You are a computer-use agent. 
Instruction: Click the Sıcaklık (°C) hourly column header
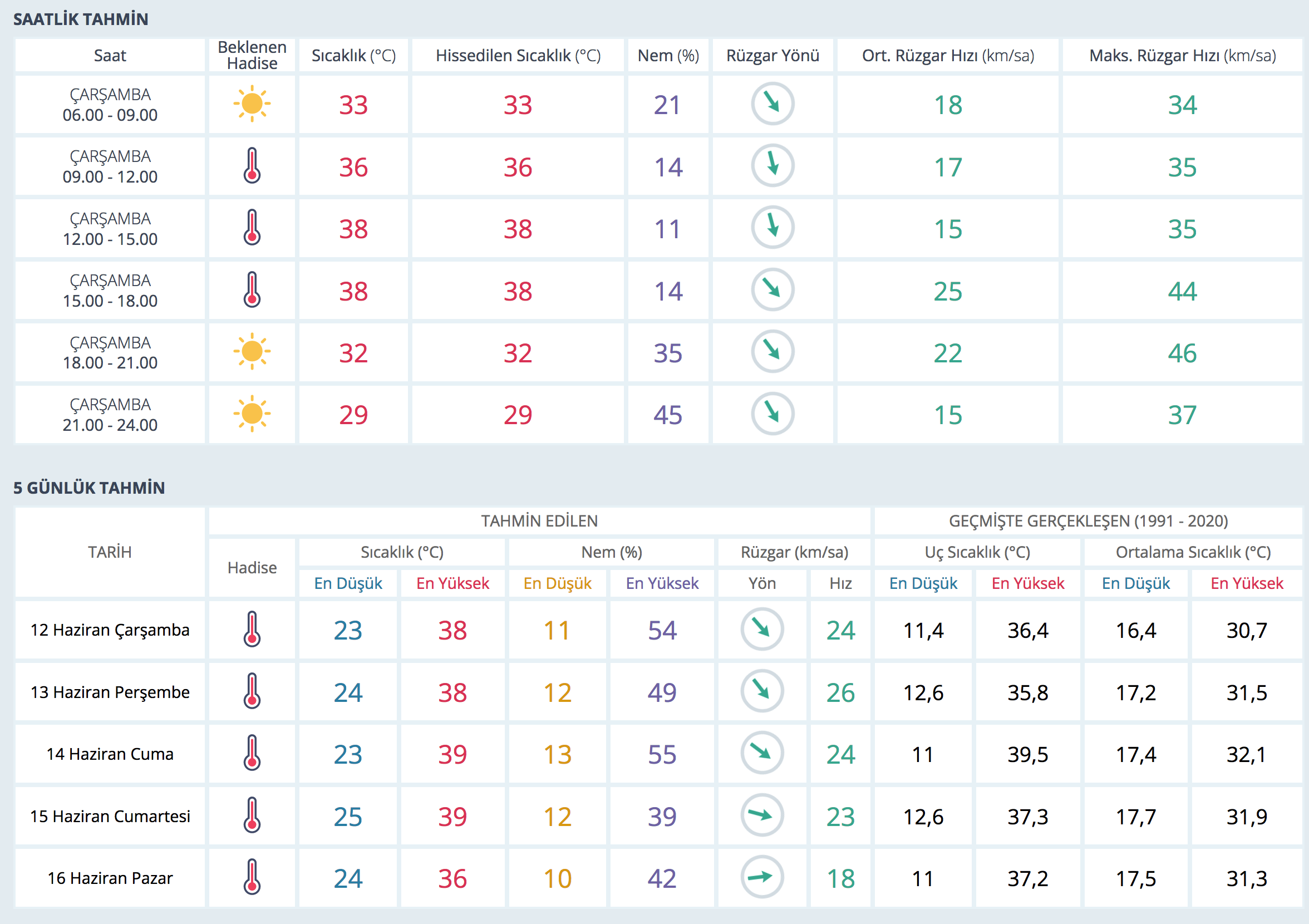pyautogui.click(x=353, y=55)
